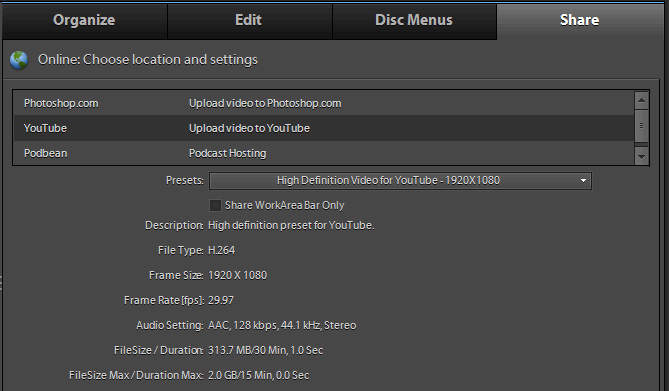Click the File Type value H.264
The width and height of the screenshot is (669, 391).
click(221, 250)
